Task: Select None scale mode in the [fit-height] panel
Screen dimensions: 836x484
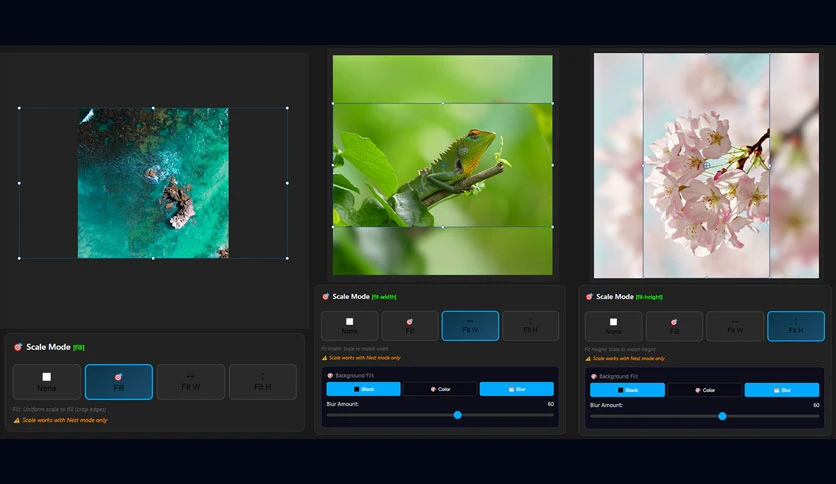Action: click(x=614, y=326)
